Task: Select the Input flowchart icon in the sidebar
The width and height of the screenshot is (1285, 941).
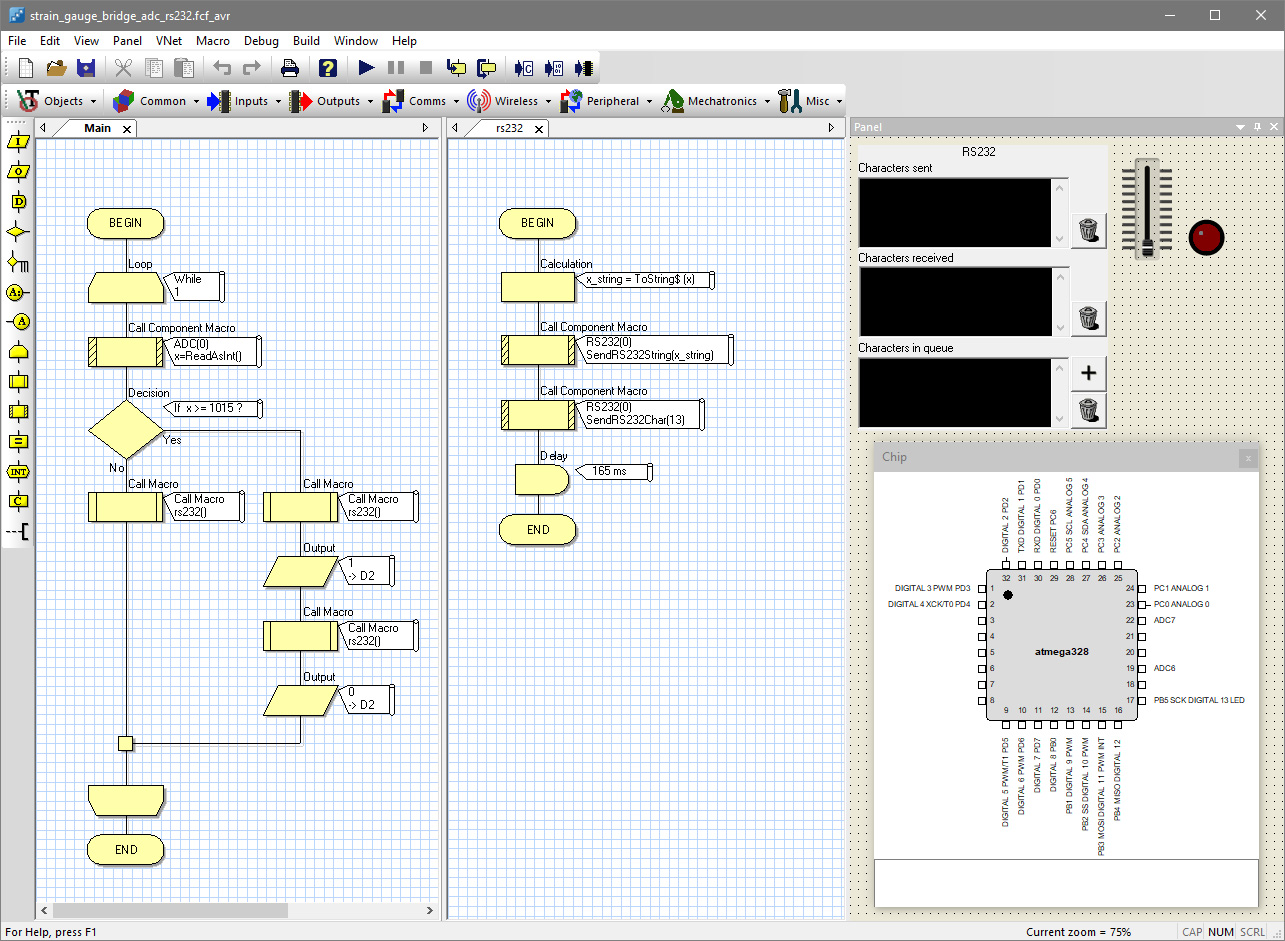Action: click(18, 142)
